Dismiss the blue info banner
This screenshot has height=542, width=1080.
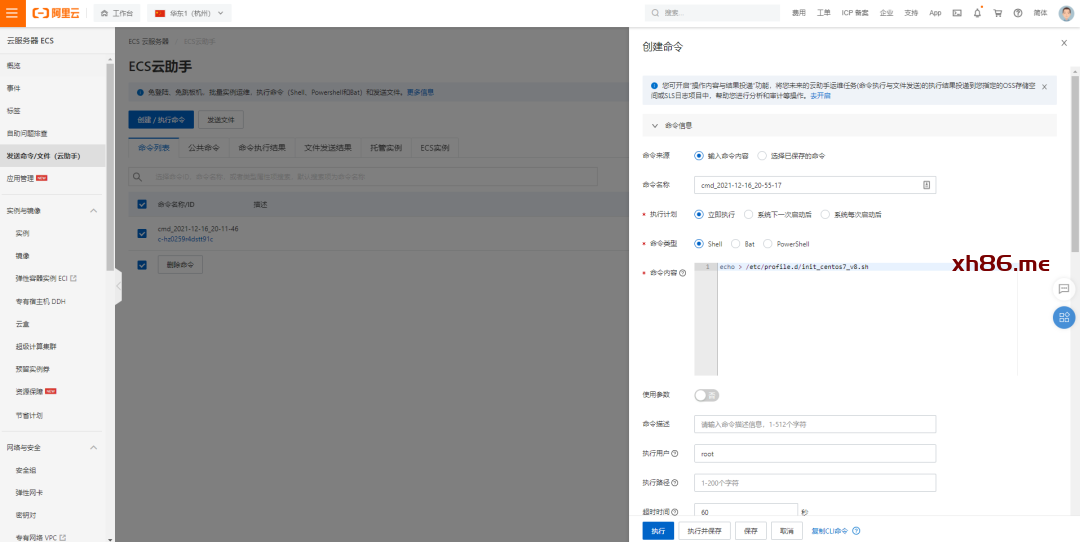(1044, 87)
